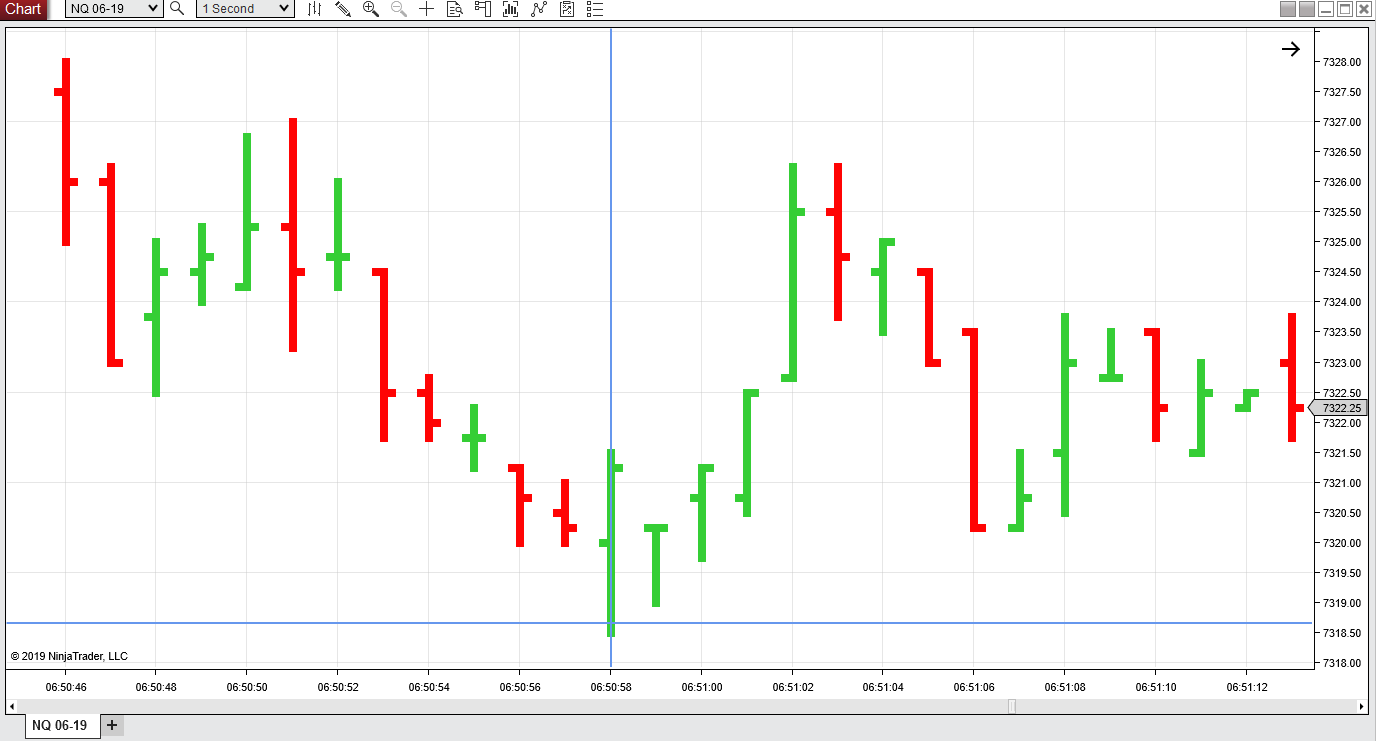Click the second gray link button

1307,9
